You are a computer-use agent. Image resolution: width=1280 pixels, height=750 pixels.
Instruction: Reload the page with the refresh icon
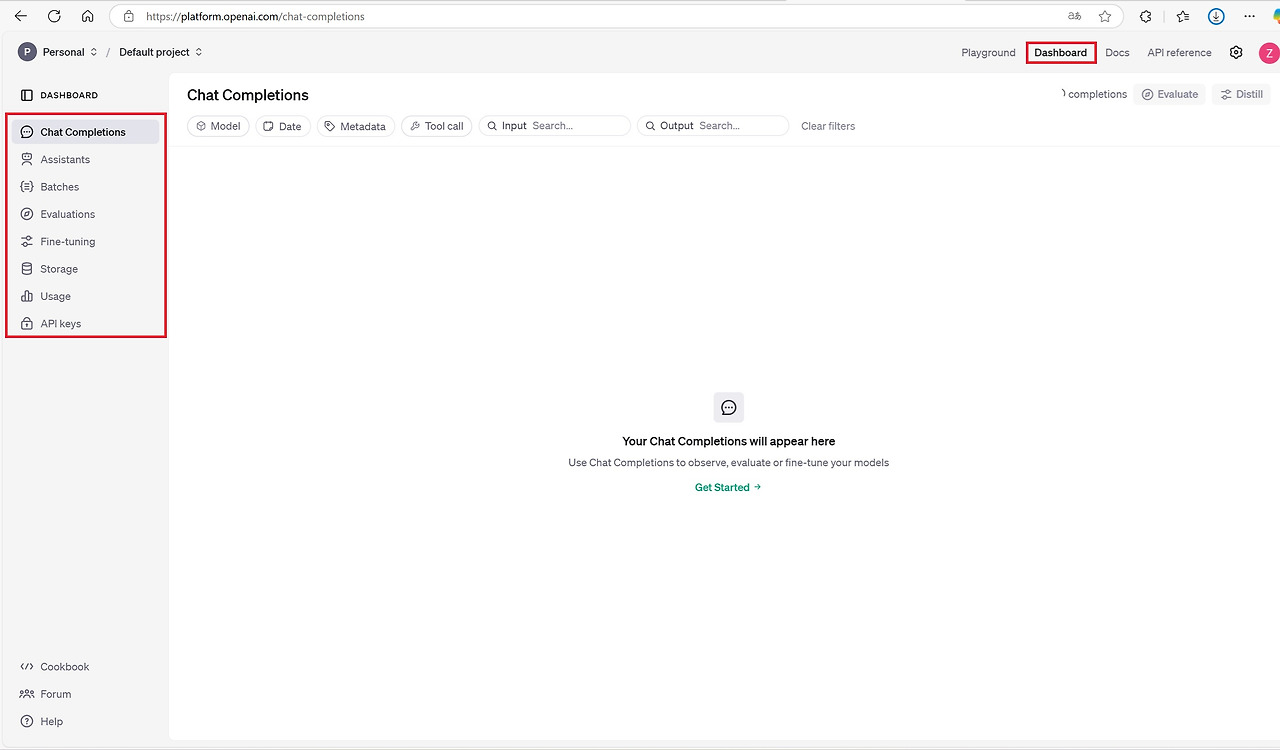(x=54, y=16)
